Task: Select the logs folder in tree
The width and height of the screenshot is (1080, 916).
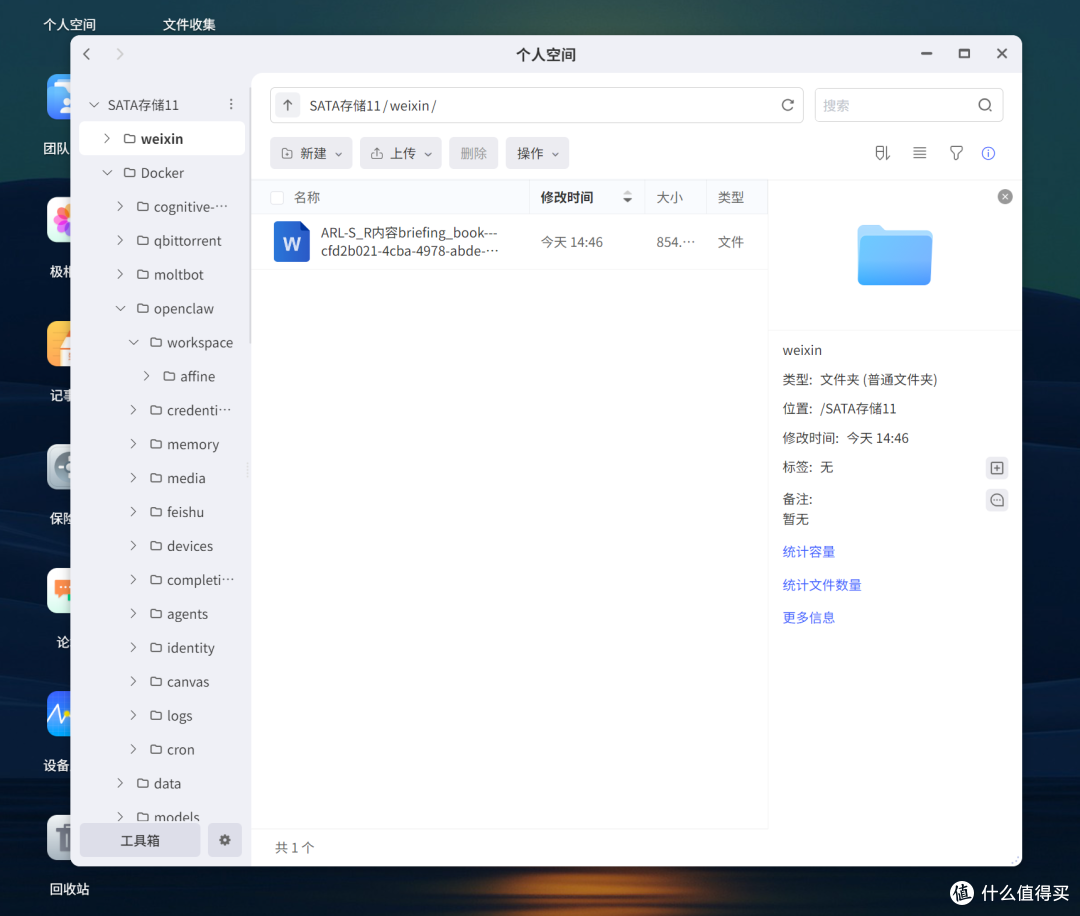Action: point(180,716)
